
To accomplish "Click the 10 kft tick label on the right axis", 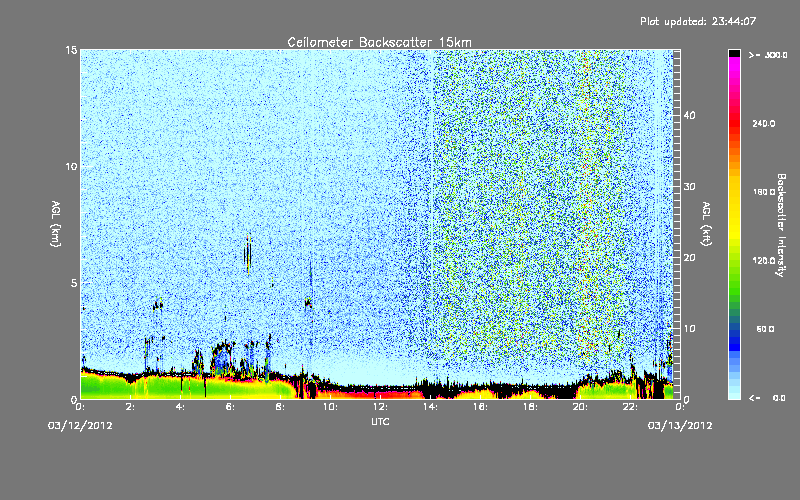I will (689, 329).
